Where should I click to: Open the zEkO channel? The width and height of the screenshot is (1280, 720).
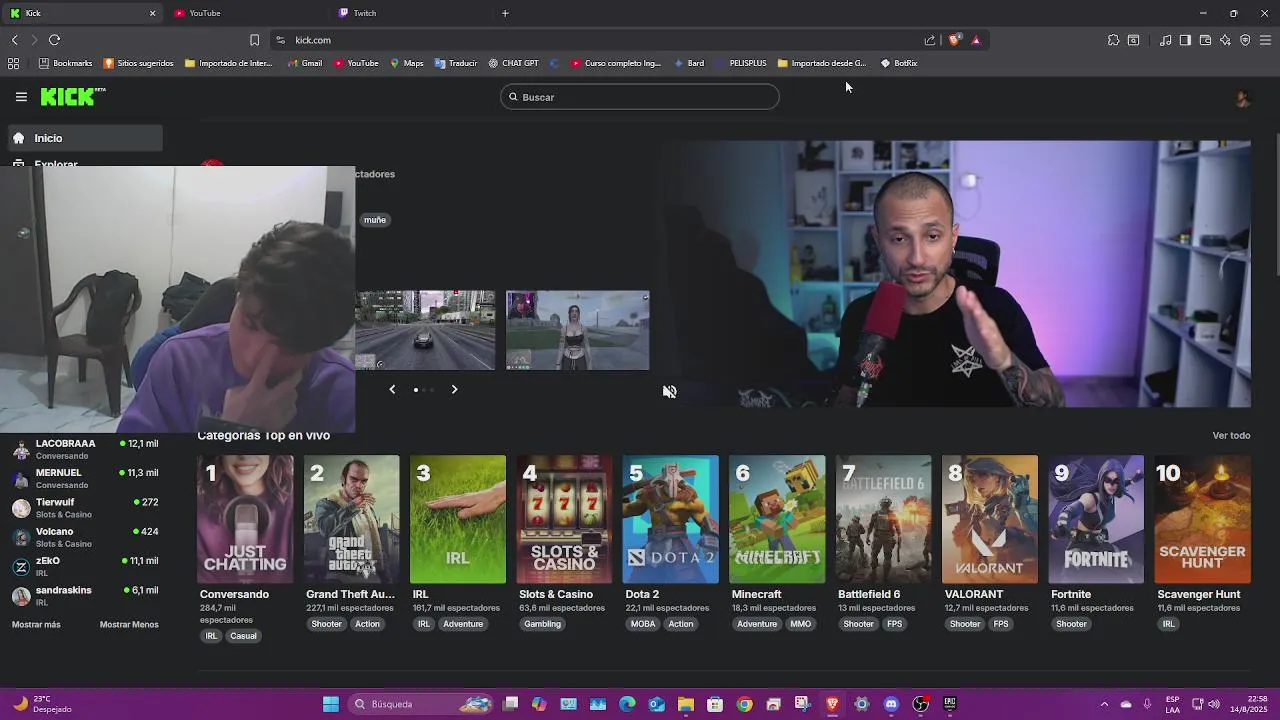point(85,567)
